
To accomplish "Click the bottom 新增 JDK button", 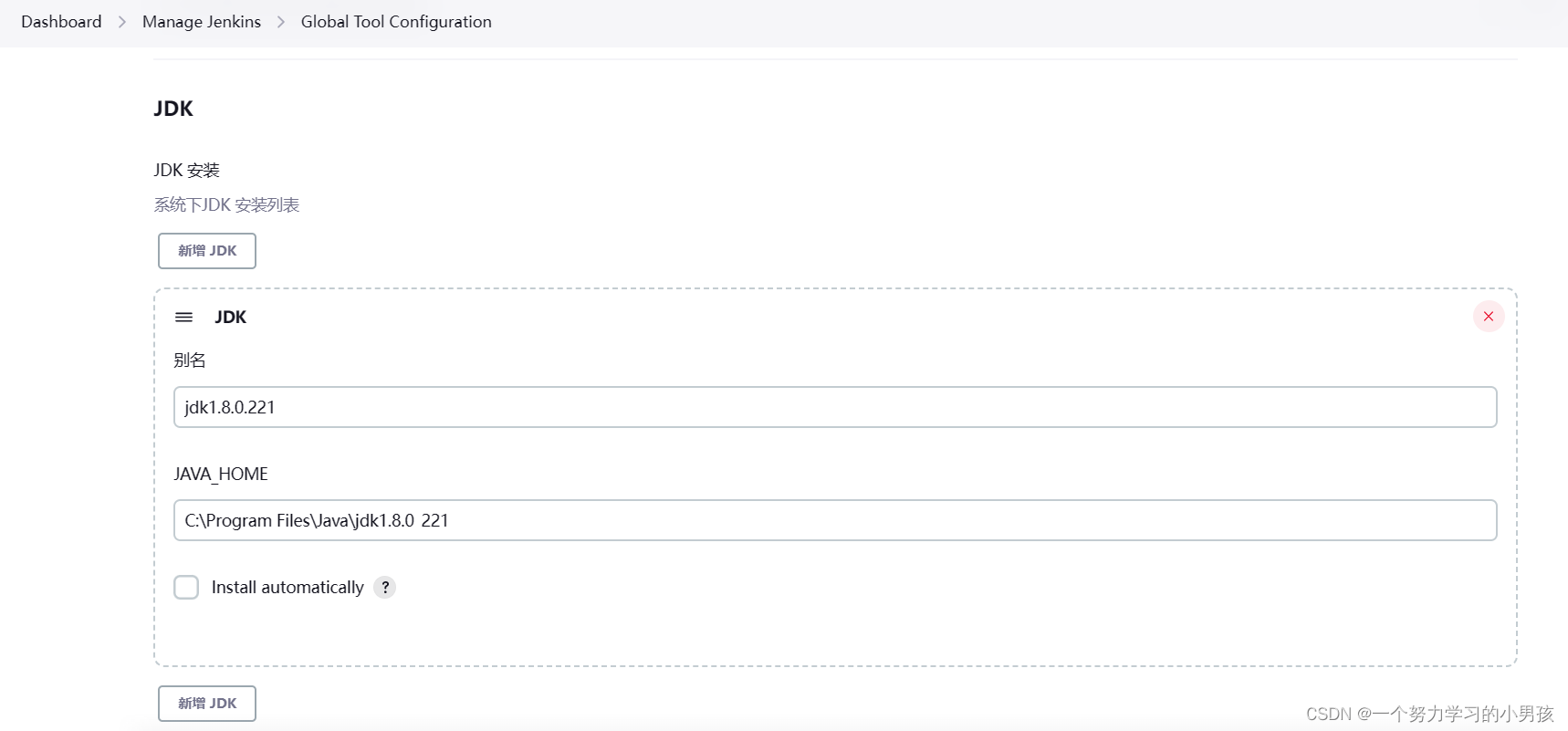I will coord(206,703).
